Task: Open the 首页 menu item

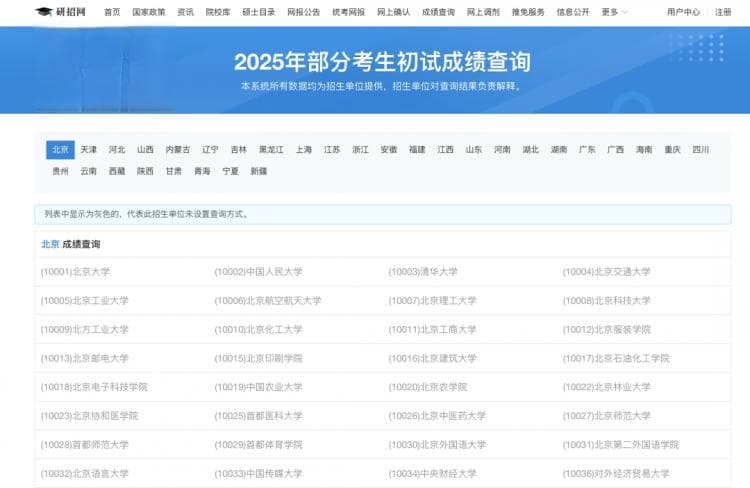Action: click(112, 12)
